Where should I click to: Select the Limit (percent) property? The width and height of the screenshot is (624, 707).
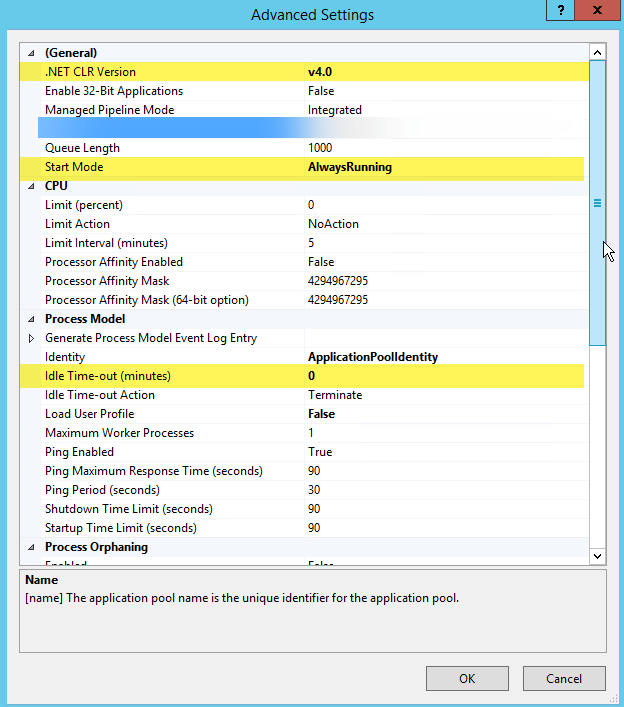click(84, 205)
